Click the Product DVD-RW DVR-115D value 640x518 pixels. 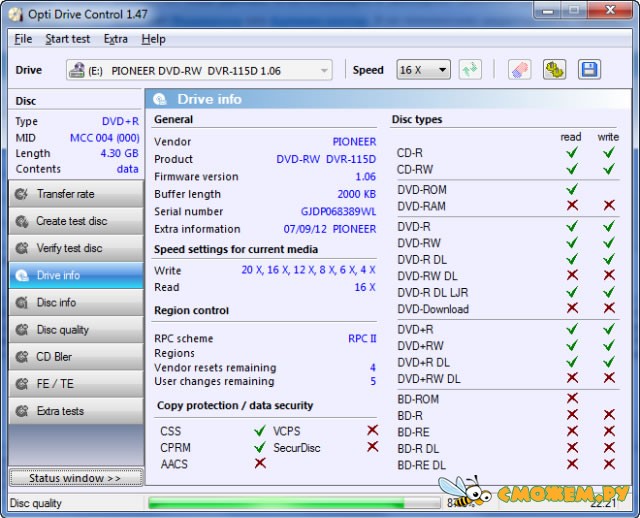326,159
